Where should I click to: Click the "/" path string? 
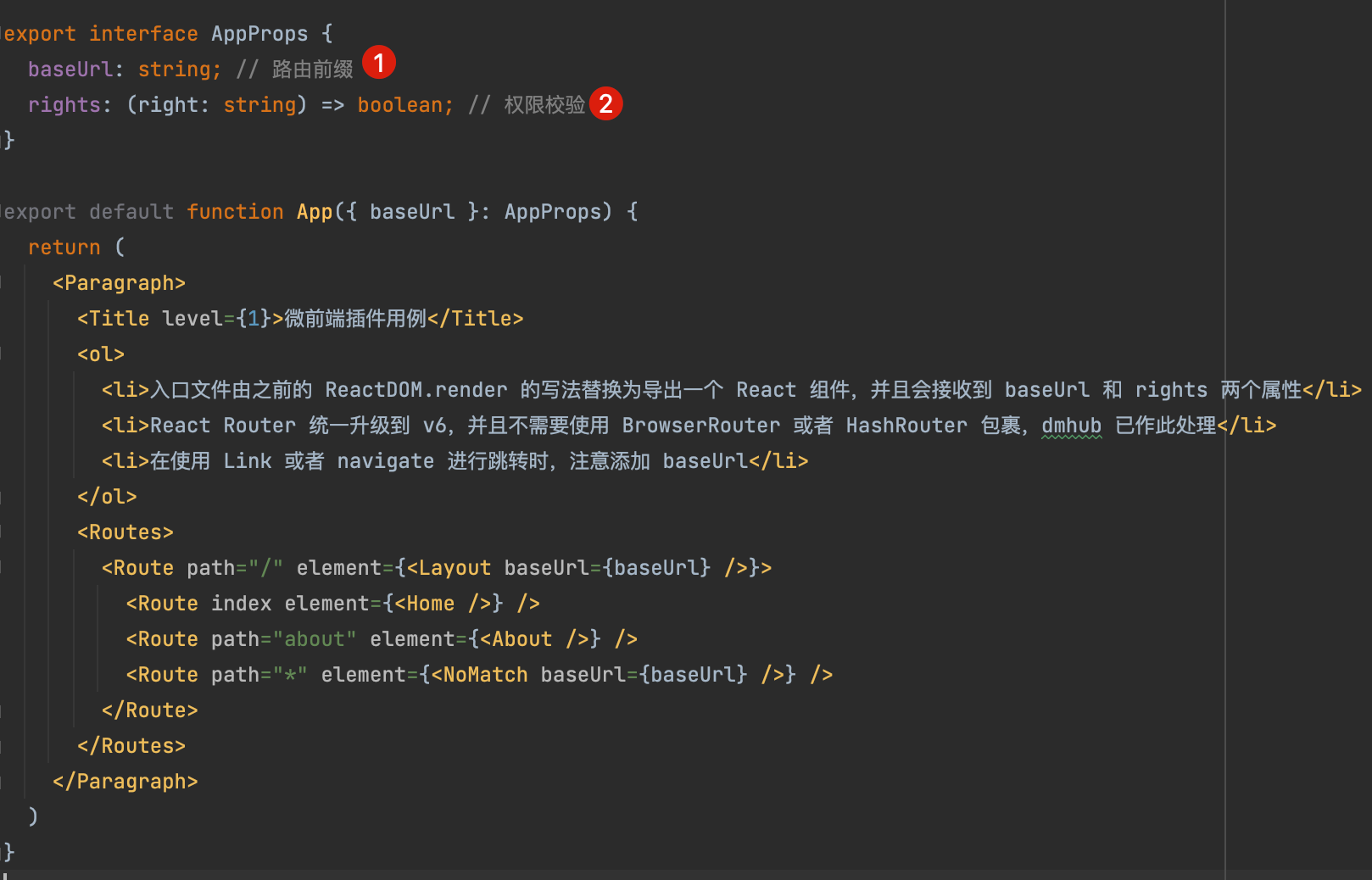click(x=265, y=568)
